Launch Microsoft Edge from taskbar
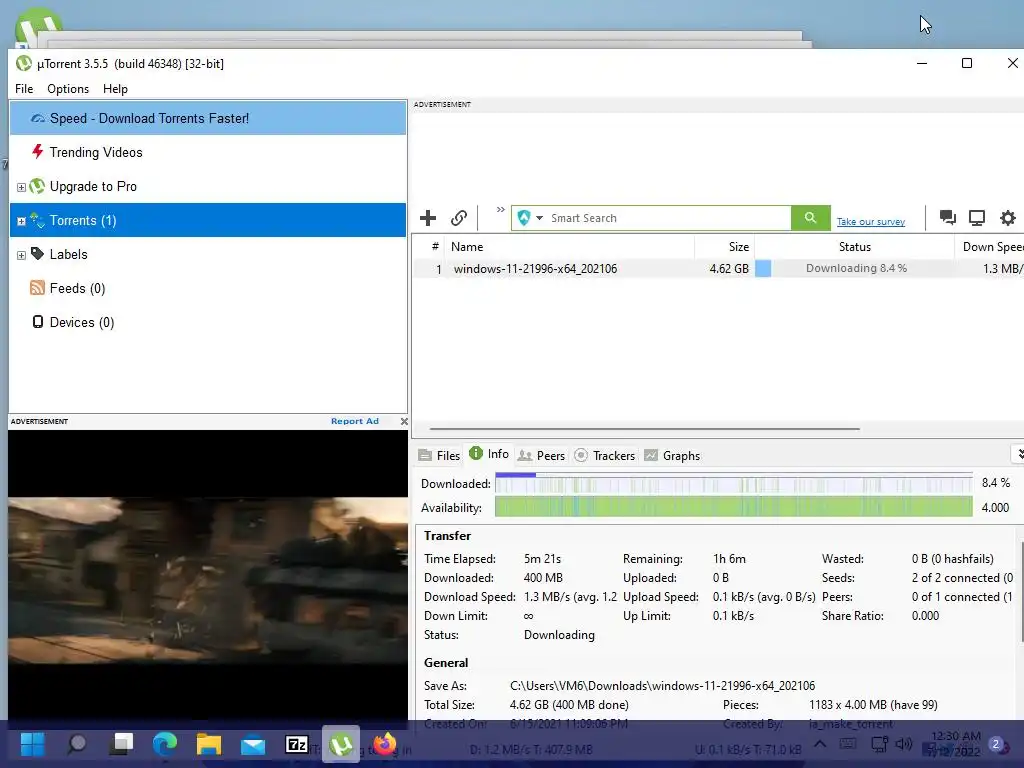Viewport: 1024px width, 768px height. pos(165,744)
